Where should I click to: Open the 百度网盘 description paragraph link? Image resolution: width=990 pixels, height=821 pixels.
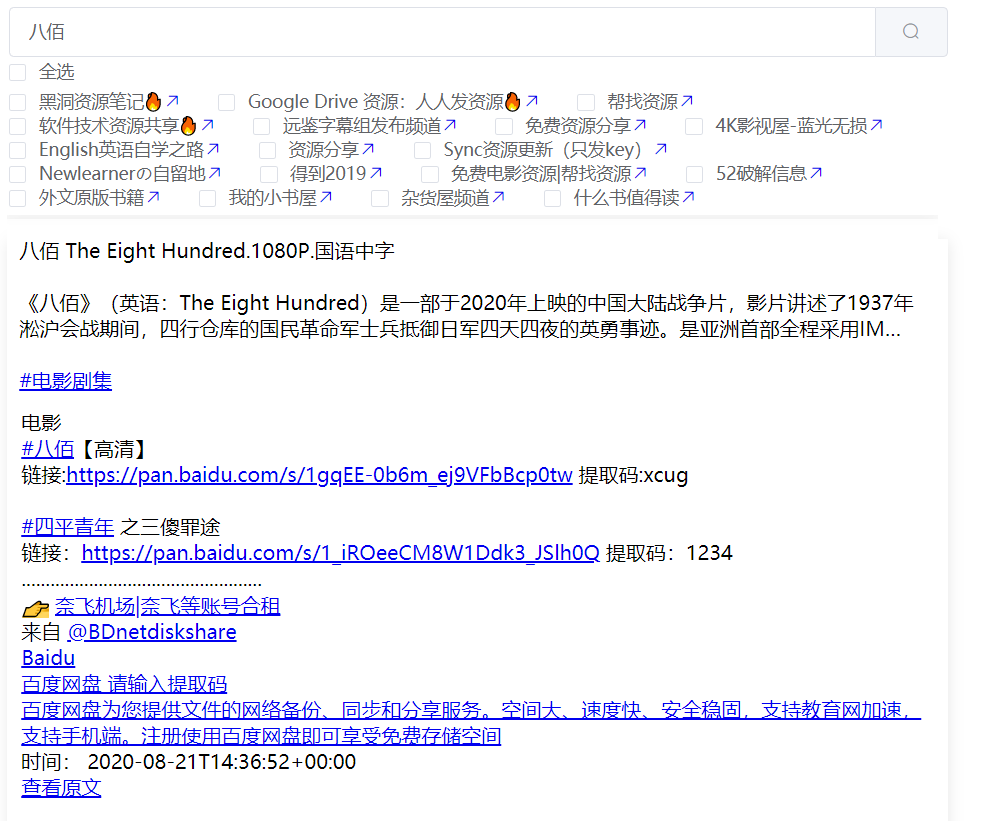coord(471,723)
